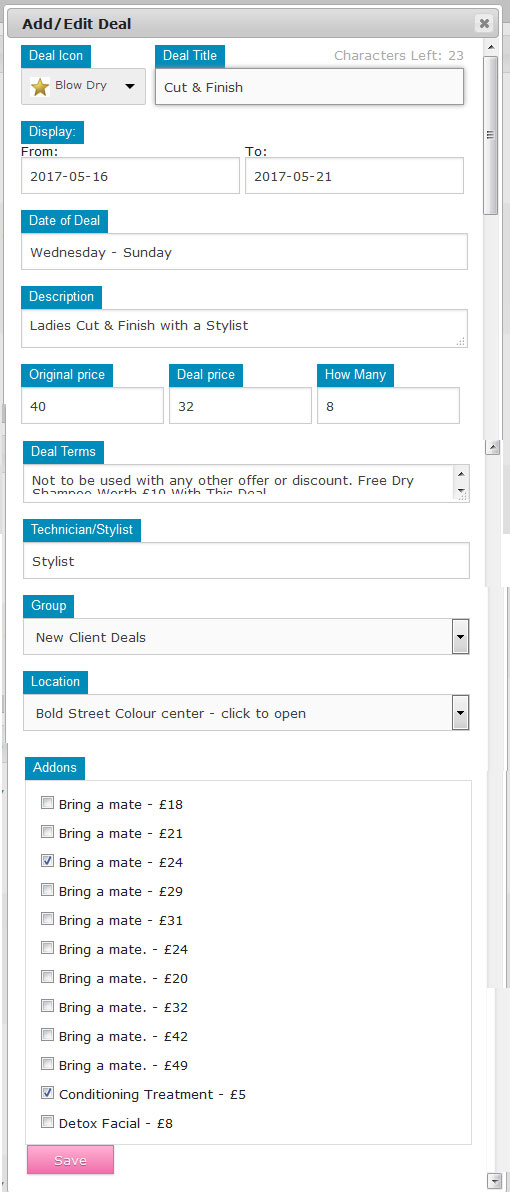510x1202 pixels.
Task: Open the Location dropdown arrow
Action: [460, 713]
